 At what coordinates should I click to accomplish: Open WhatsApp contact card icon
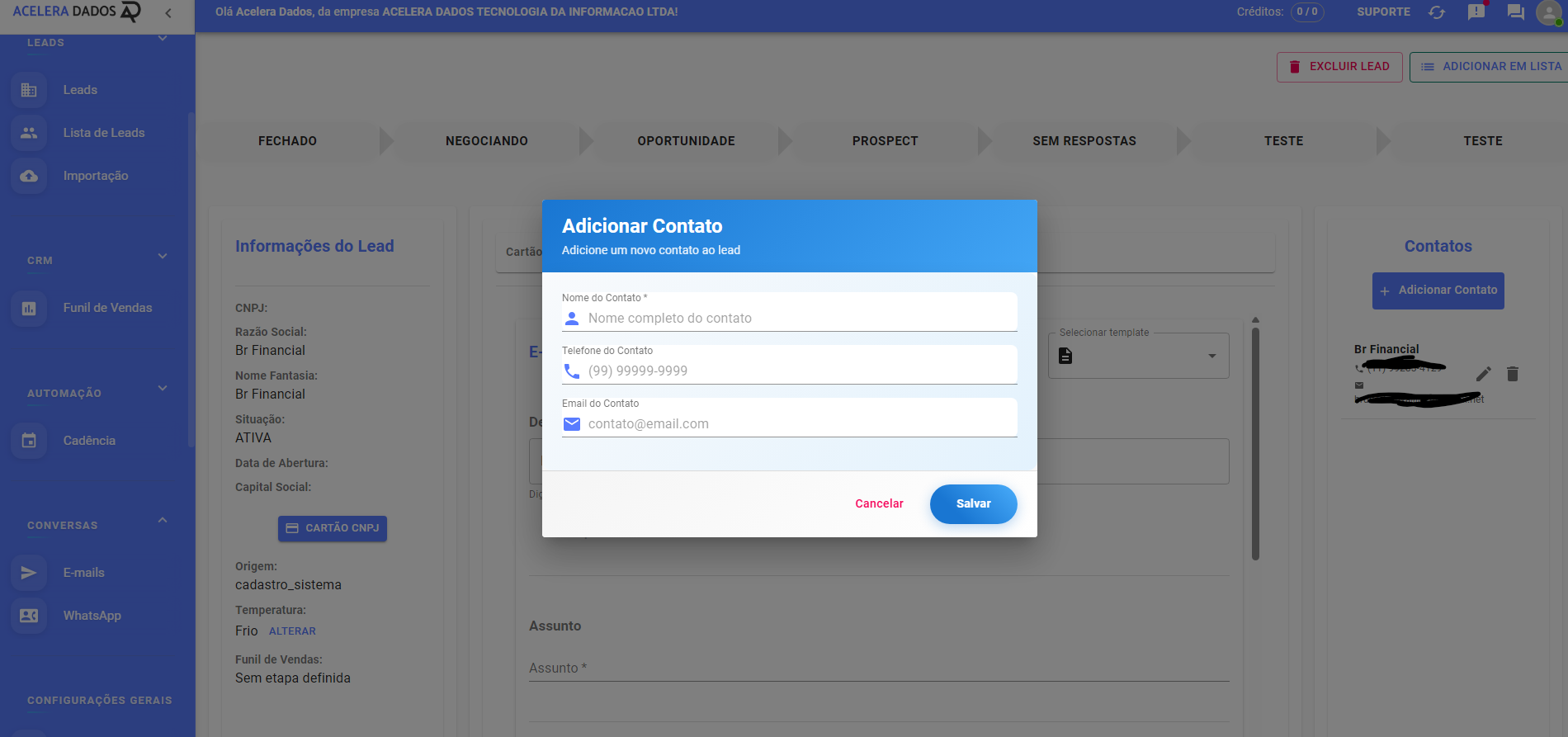pyautogui.click(x=29, y=616)
